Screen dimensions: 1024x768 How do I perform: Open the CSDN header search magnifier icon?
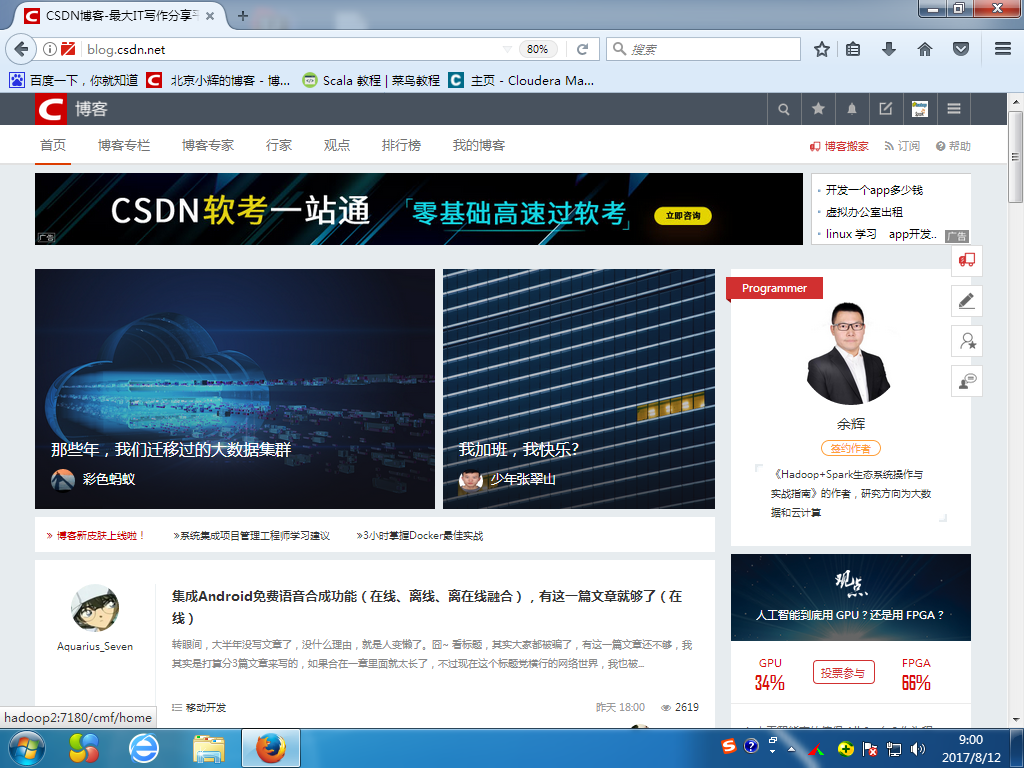(784, 109)
